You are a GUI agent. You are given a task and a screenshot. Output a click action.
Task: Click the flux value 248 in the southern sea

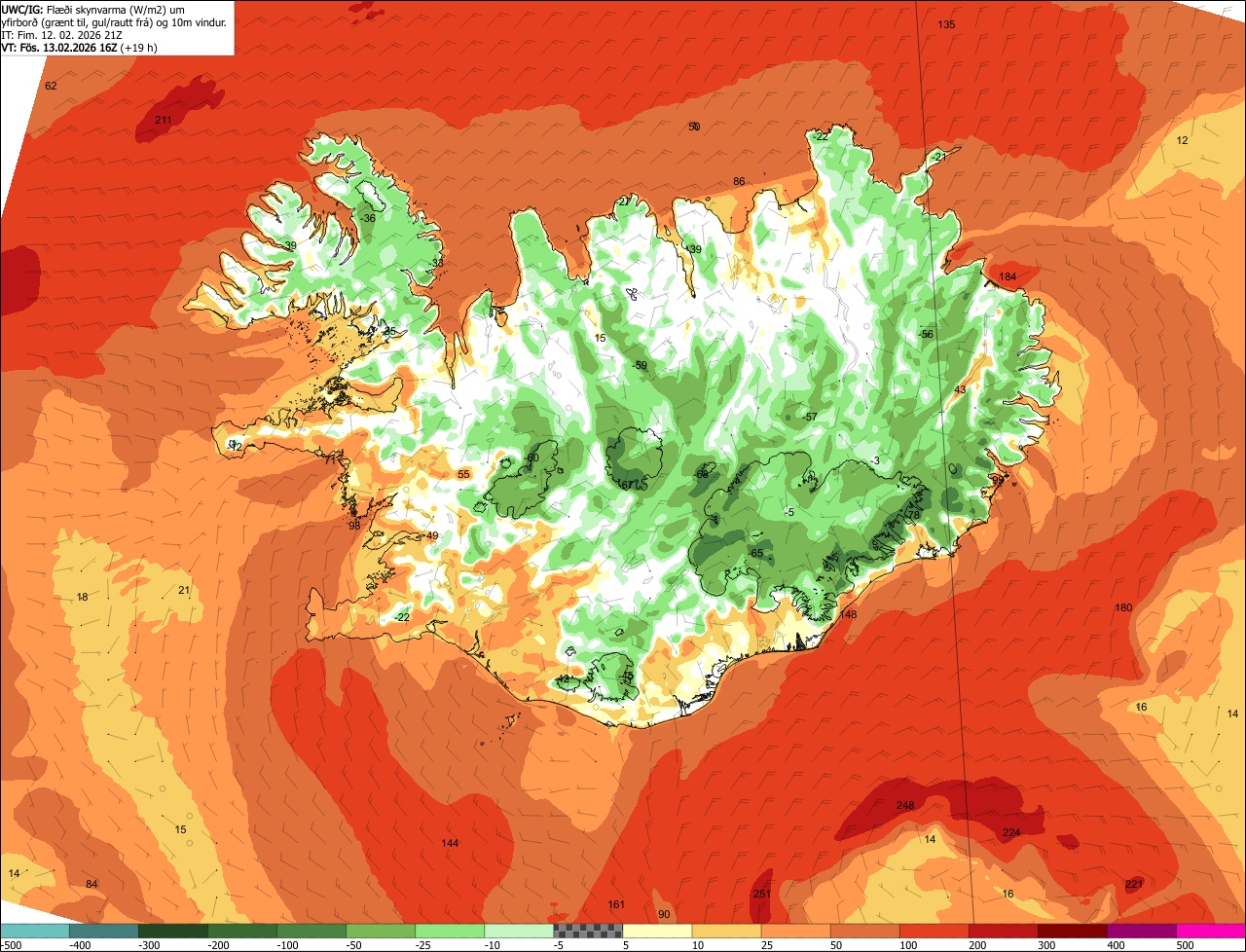click(x=905, y=805)
